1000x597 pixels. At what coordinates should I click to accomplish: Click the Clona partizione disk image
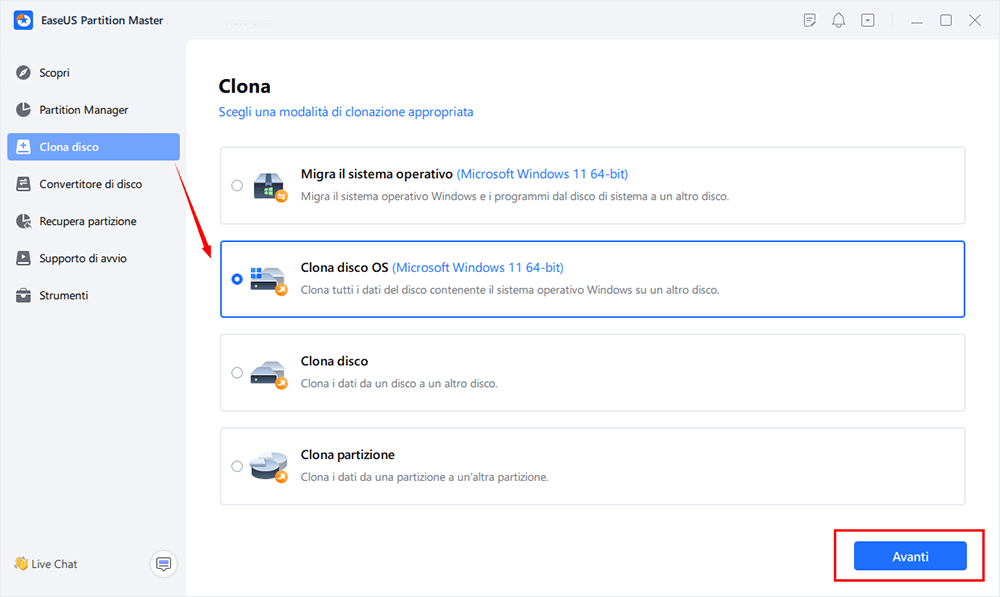pyautogui.click(x=268, y=467)
